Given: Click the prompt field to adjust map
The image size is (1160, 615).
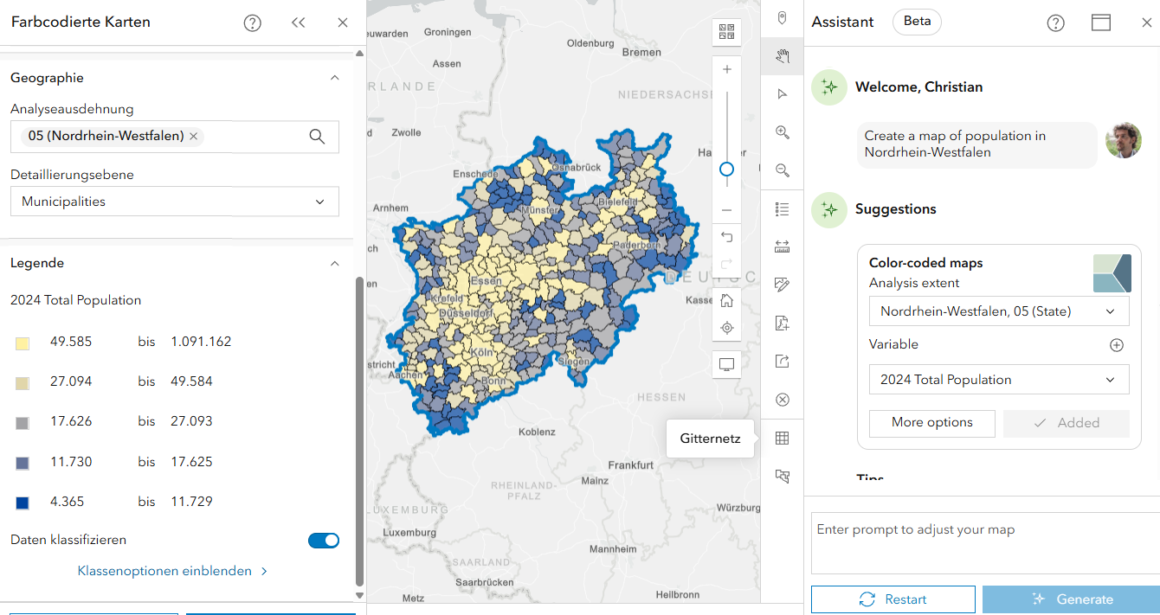Looking at the screenshot, I should [x=985, y=543].
